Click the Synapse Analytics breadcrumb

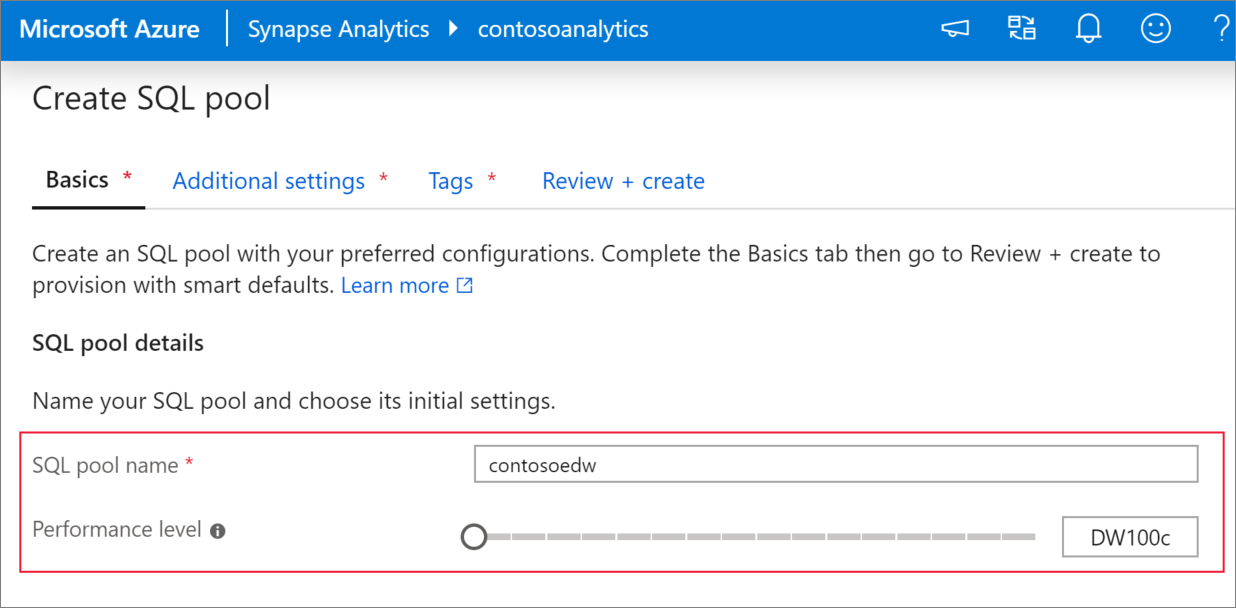click(338, 28)
